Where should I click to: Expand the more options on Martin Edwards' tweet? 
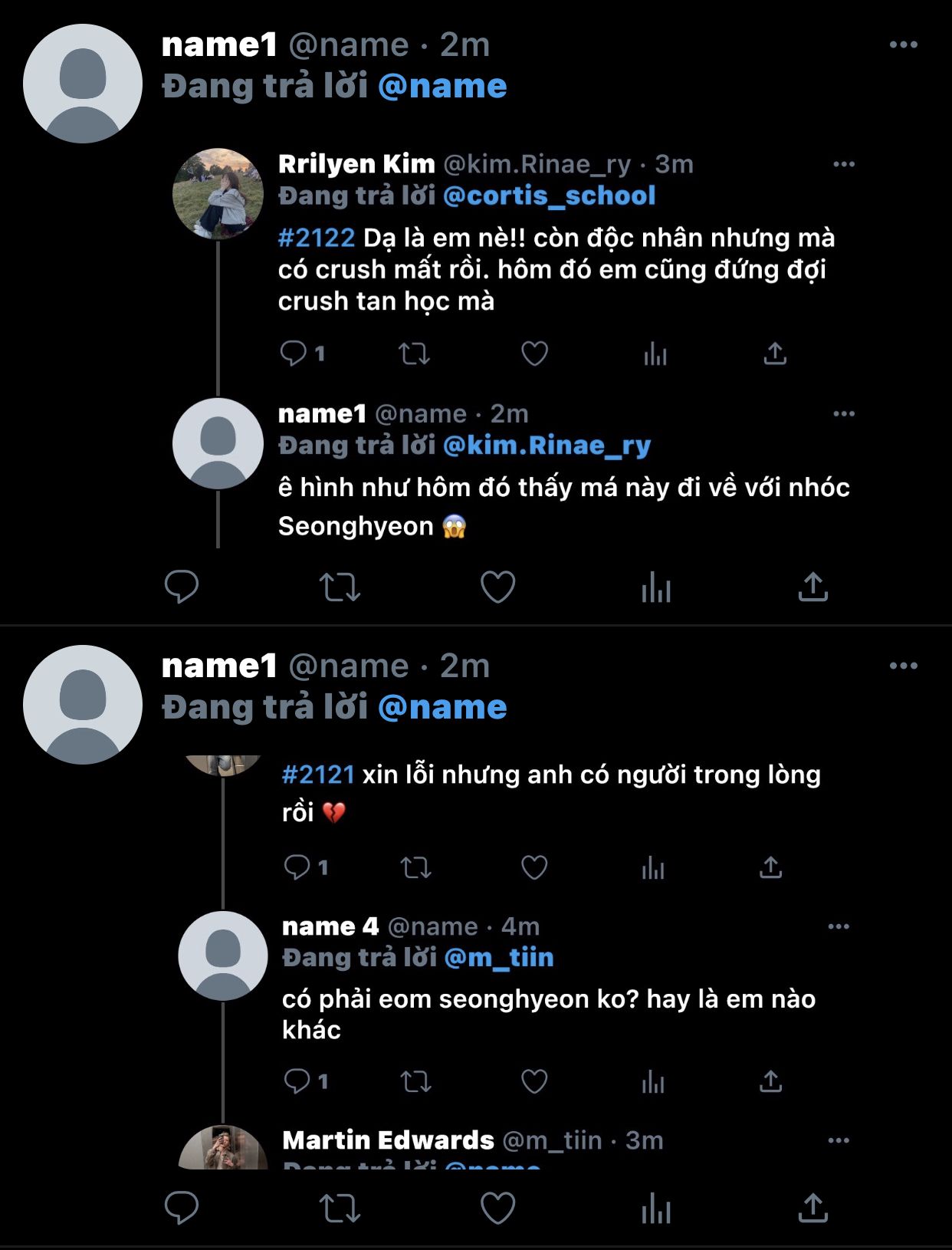pyautogui.click(x=839, y=1140)
